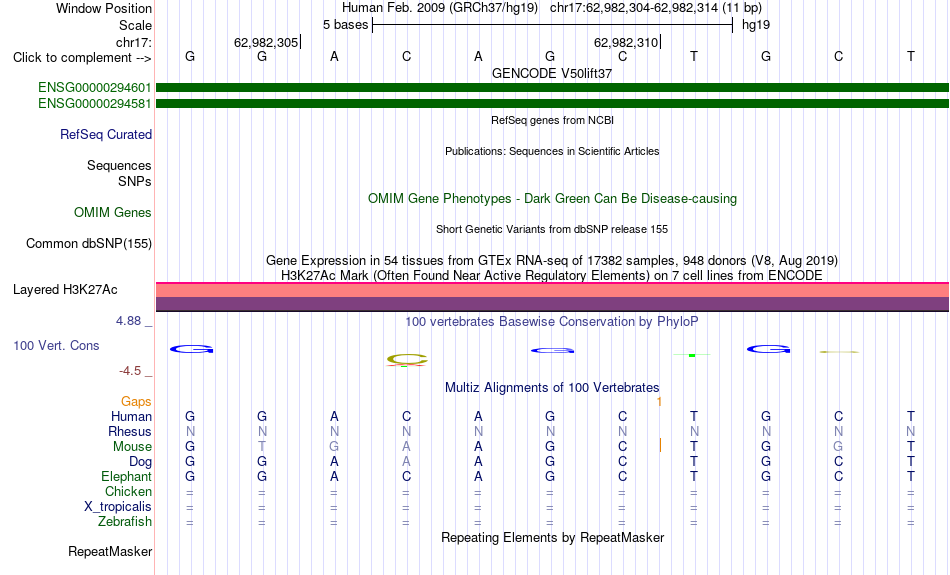Click the Human Feb. 2009 (GRCh37/hg19) assembly text
Viewport: 950px width, 575px height.
click(440, 8)
